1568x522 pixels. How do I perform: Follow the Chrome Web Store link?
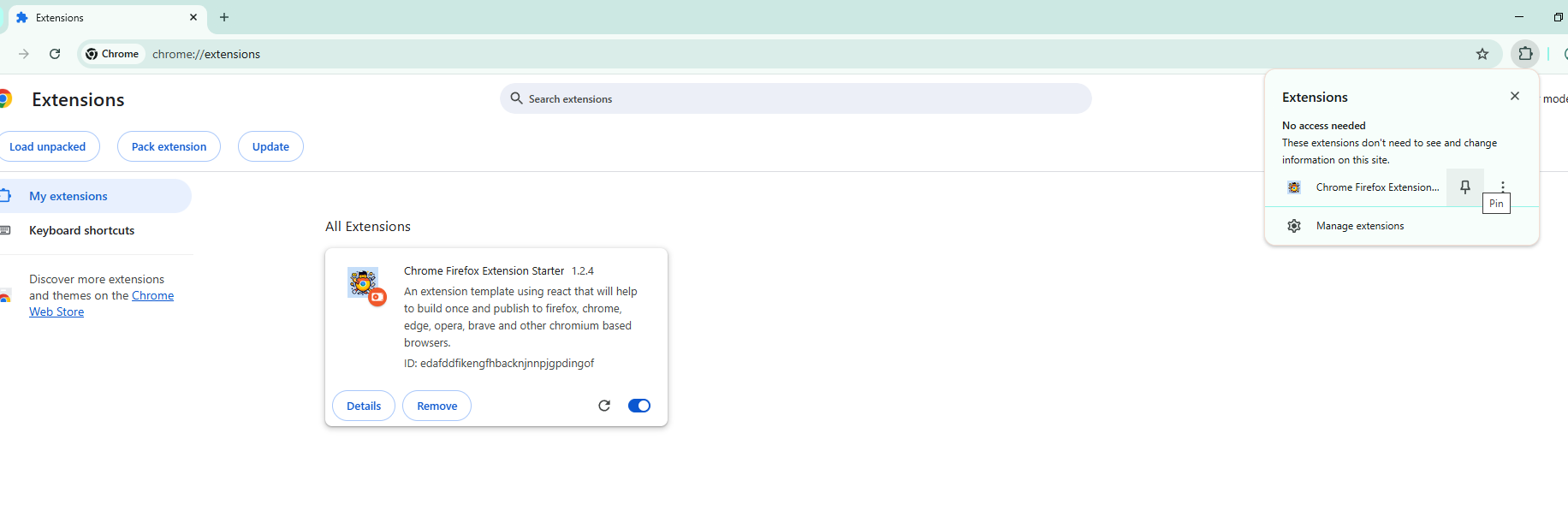[101, 304]
